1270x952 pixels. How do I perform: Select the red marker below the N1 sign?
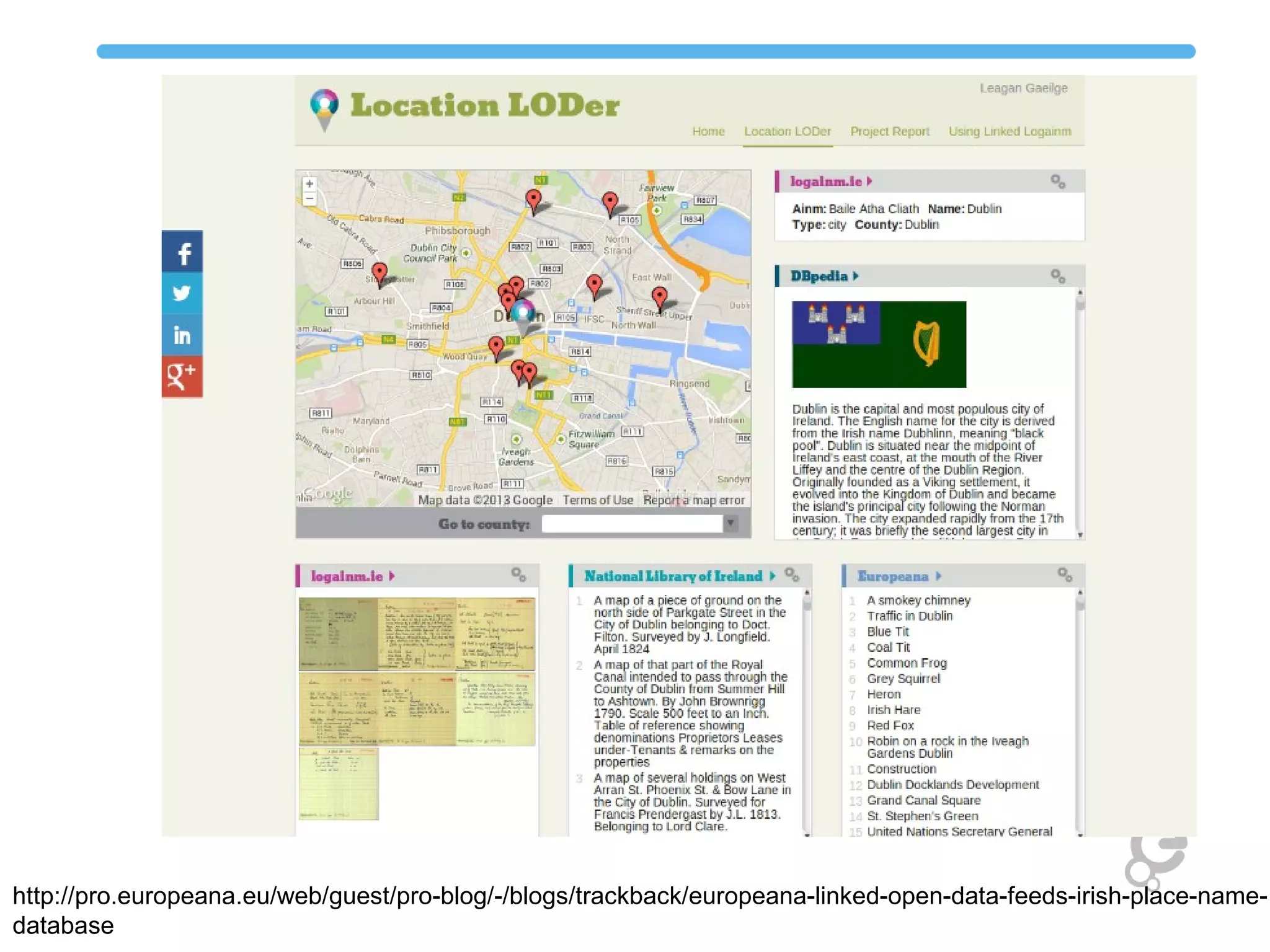tap(533, 201)
